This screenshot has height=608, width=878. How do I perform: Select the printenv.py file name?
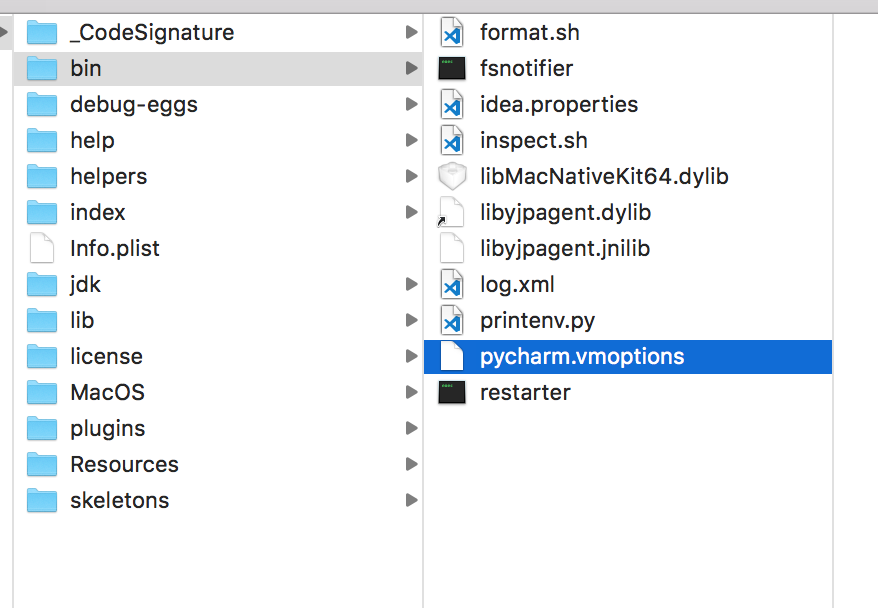538,321
